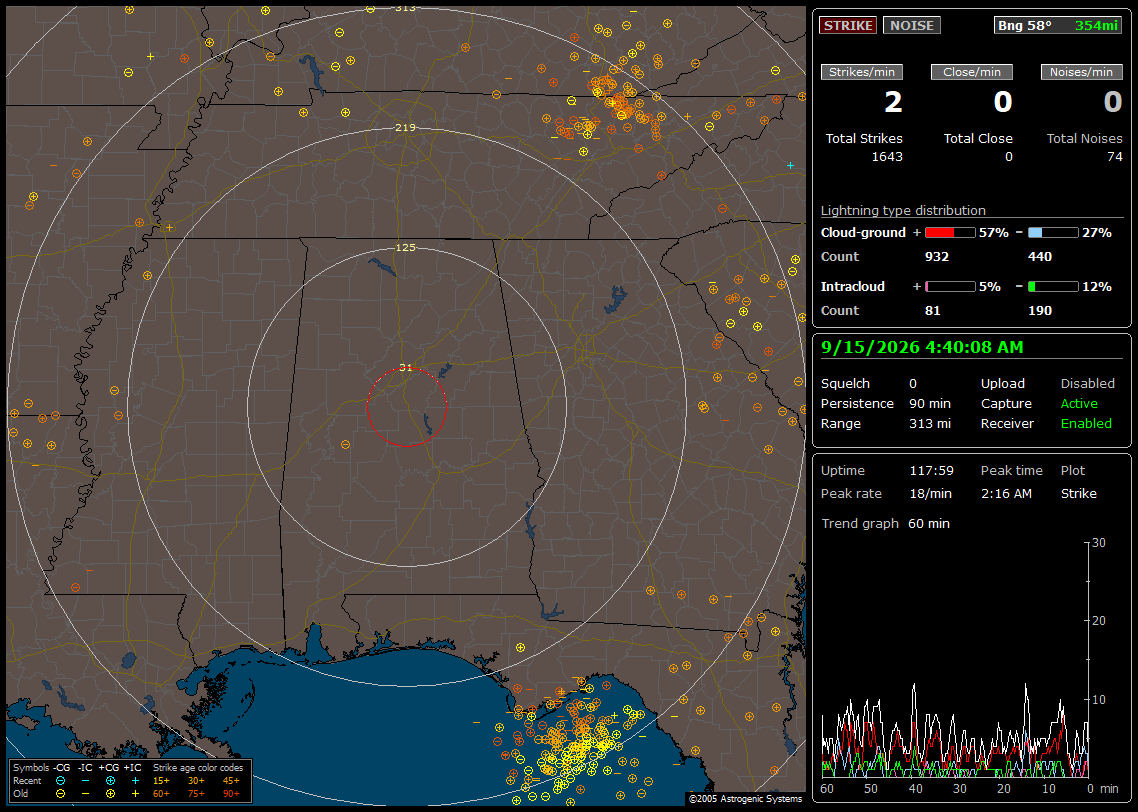Image resolution: width=1138 pixels, height=812 pixels.
Task: Select the Strikes/min label button
Action: click(861, 72)
